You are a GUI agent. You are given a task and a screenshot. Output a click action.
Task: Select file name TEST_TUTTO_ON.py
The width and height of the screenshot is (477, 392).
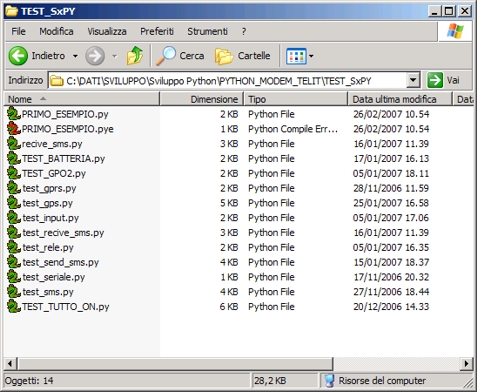[66, 307]
